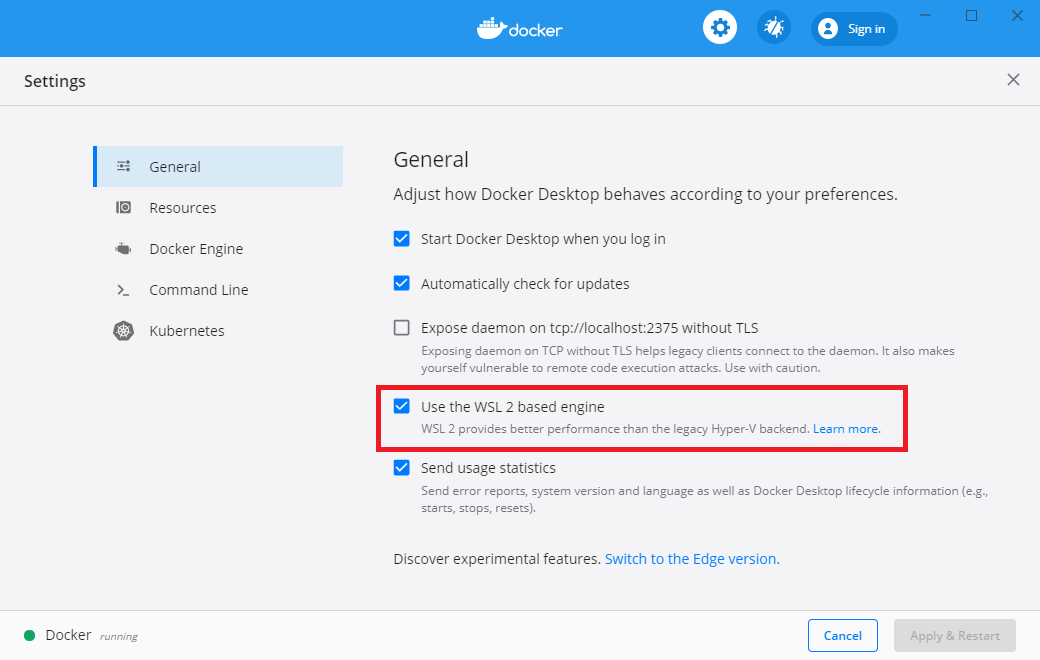Open settings via the gear icon
1040x660 pixels.
pyautogui.click(x=720, y=28)
